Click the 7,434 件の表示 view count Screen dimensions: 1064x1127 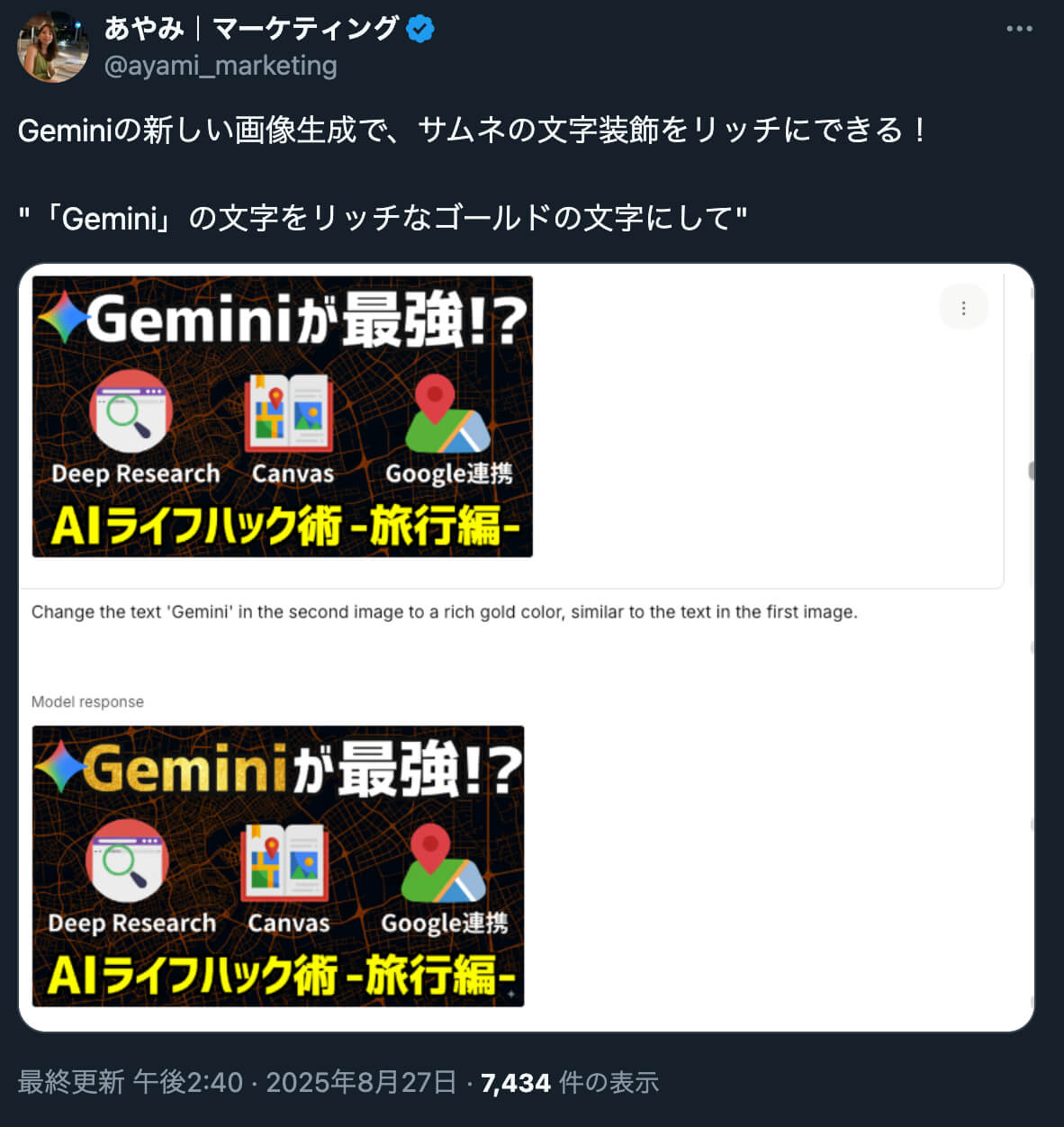[570, 1082]
